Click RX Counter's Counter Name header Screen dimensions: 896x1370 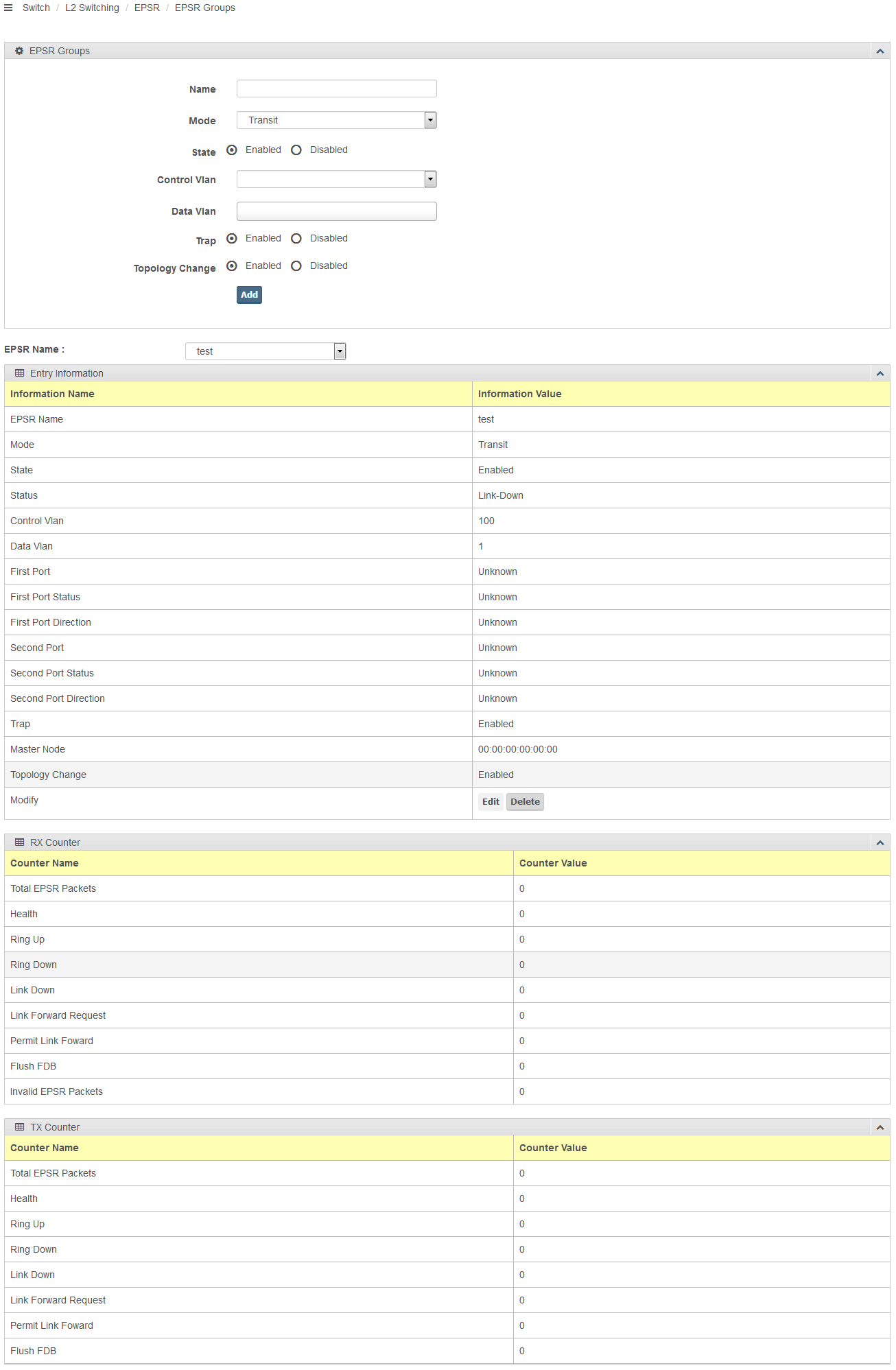pyautogui.click(x=259, y=863)
